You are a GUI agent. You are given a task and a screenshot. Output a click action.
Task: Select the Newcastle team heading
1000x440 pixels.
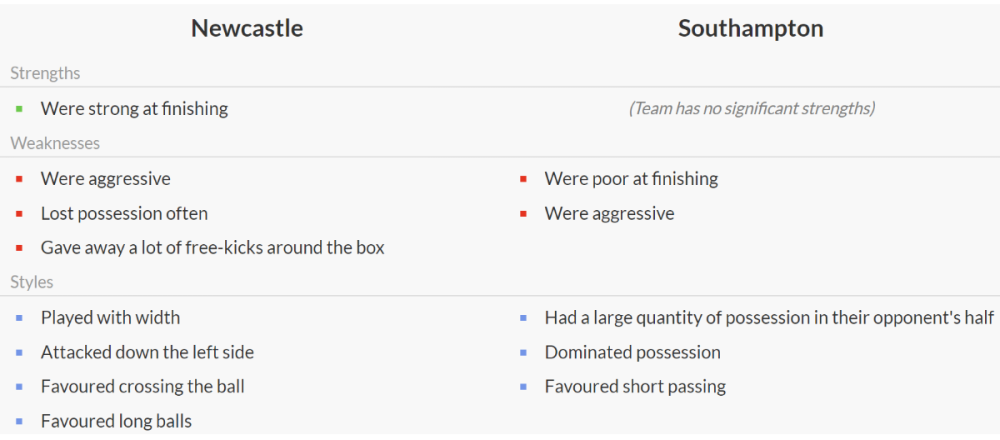click(x=247, y=29)
